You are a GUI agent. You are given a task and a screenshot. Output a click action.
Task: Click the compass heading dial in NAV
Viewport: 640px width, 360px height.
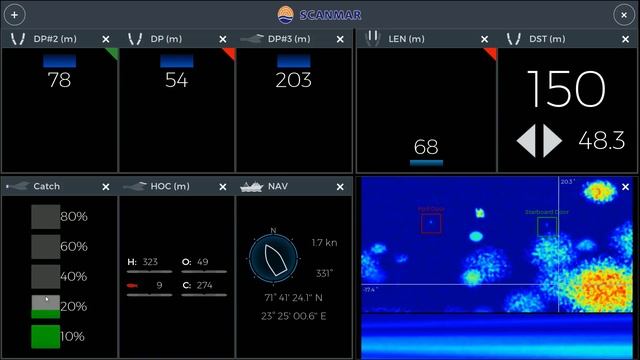[273, 258]
